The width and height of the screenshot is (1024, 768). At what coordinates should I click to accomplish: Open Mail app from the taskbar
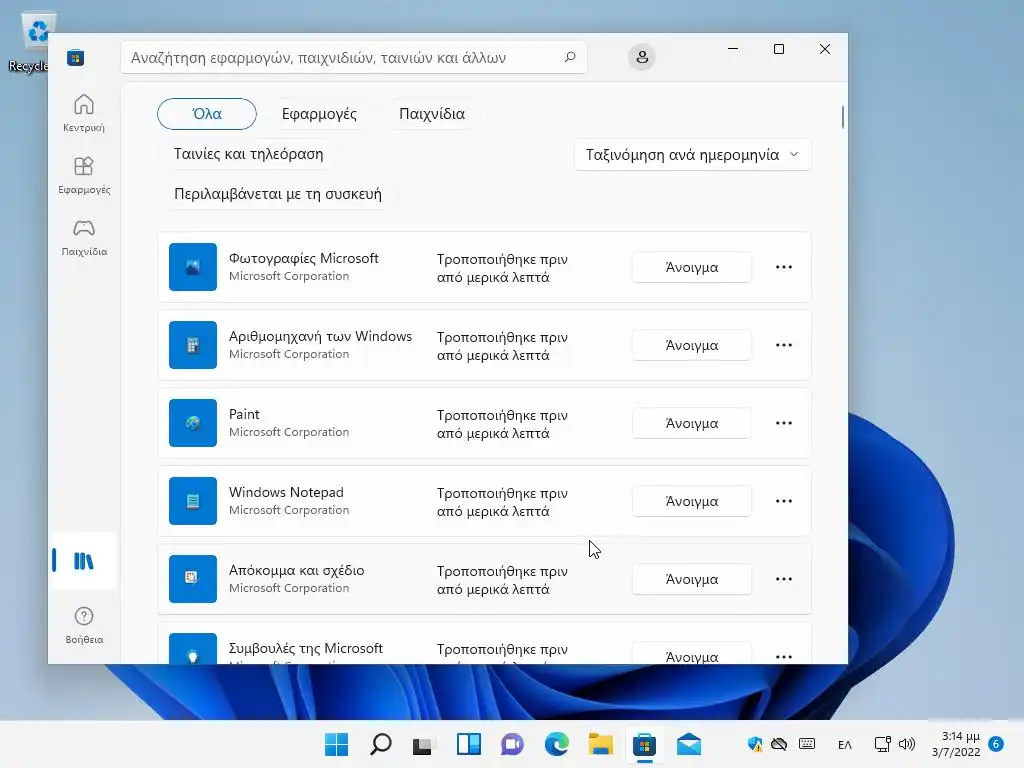click(x=689, y=744)
